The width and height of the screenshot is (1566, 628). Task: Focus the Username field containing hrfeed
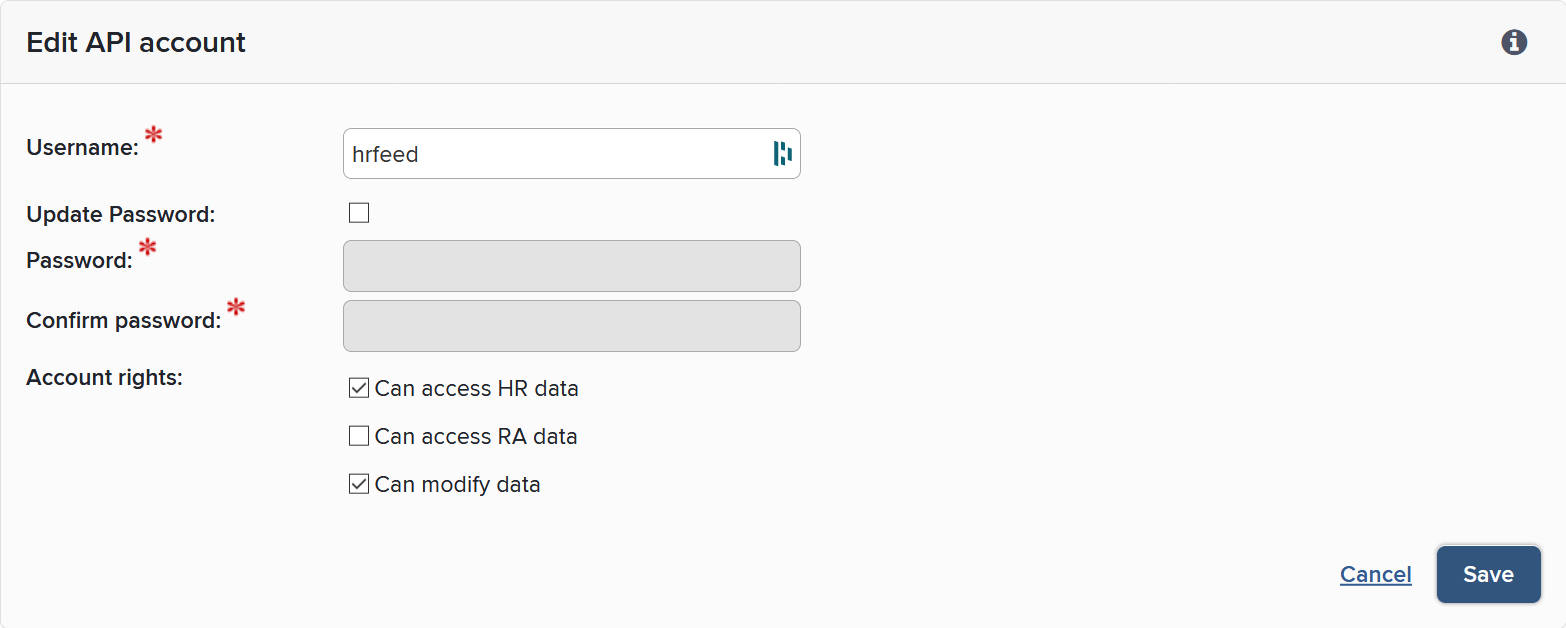(x=555, y=154)
